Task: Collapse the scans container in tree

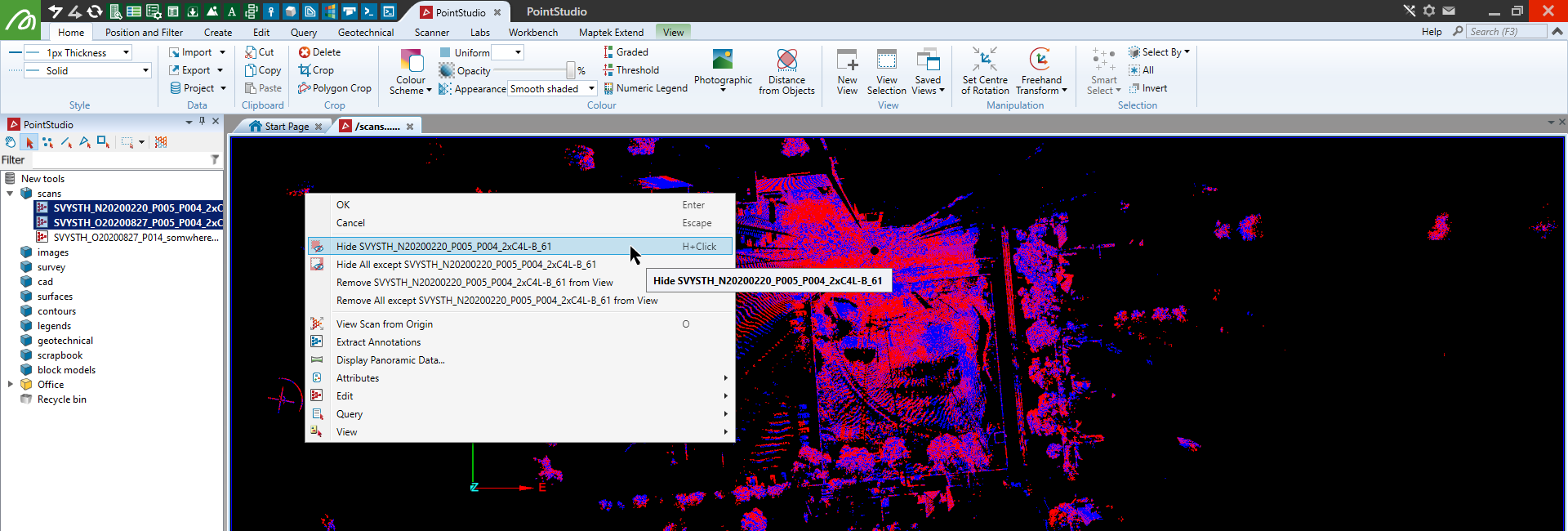Action: (x=10, y=194)
